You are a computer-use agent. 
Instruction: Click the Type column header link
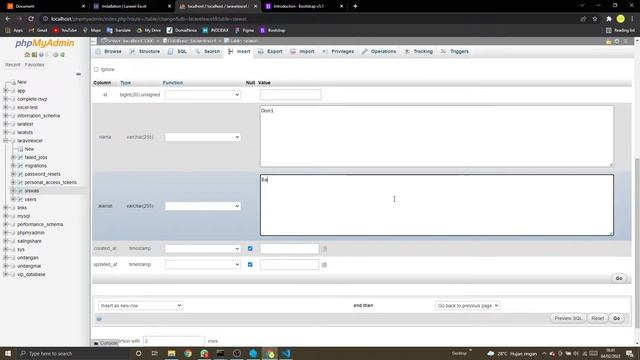click(x=125, y=83)
